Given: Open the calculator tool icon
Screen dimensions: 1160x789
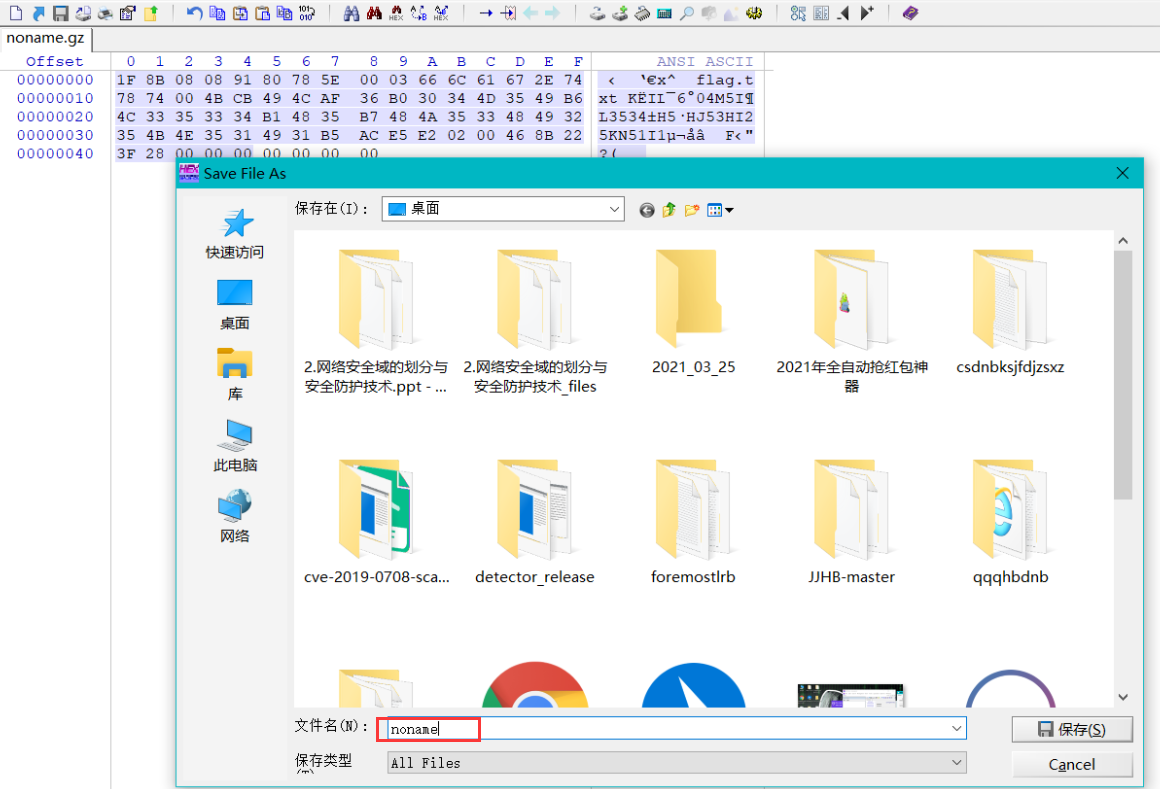Looking at the screenshot, I should 664,13.
